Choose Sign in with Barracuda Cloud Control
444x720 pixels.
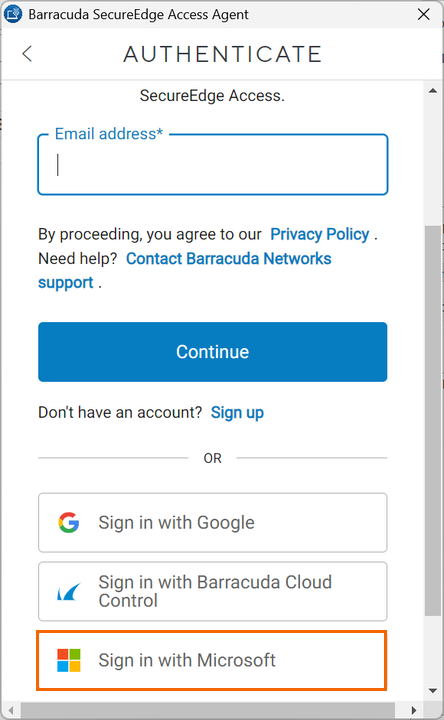(213, 591)
